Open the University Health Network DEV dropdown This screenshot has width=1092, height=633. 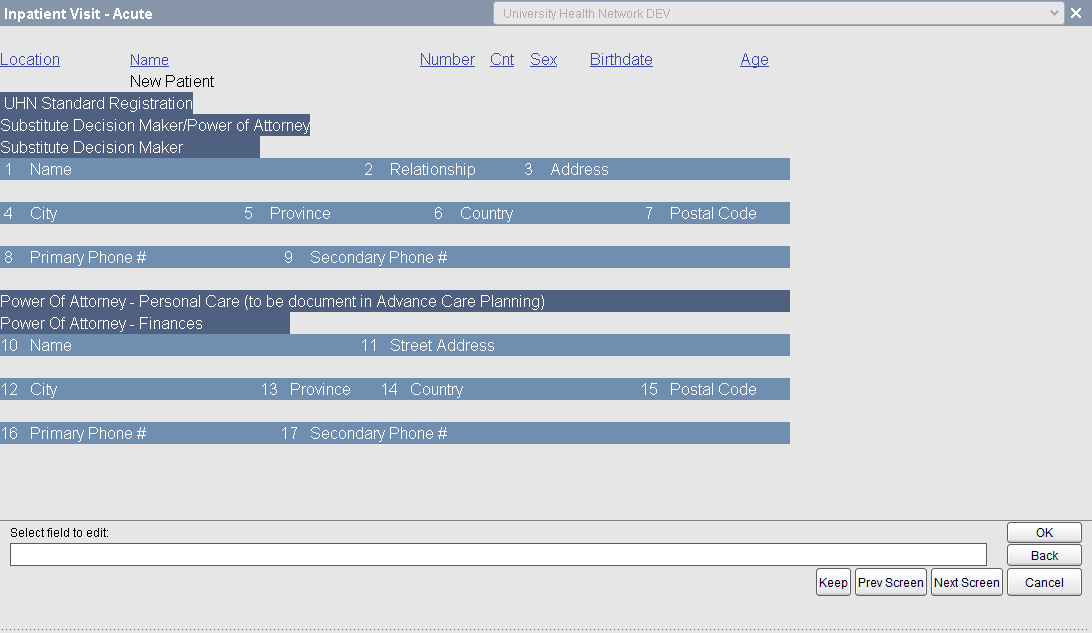[x=779, y=13]
